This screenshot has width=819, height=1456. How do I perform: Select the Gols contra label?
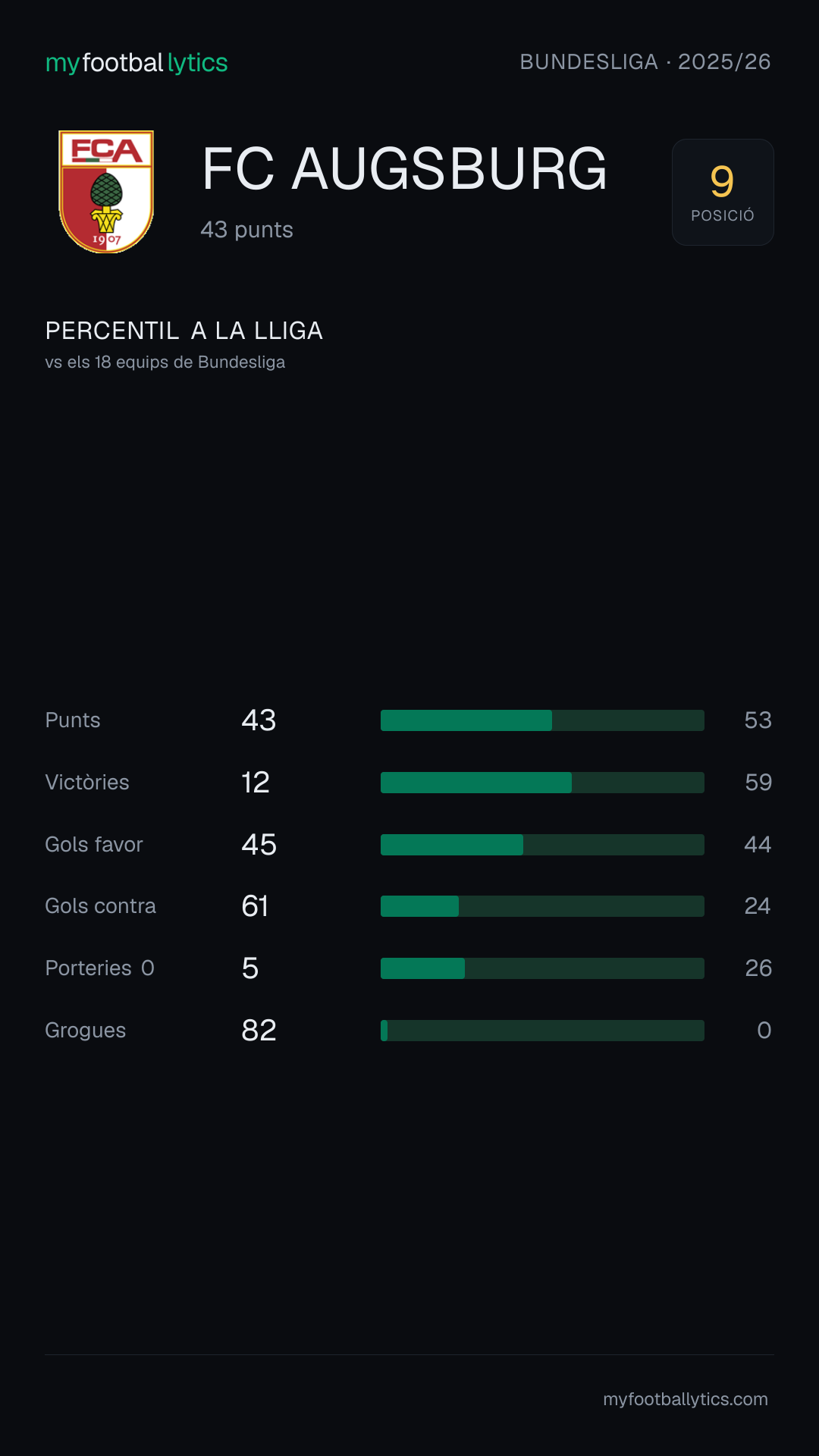coord(101,906)
